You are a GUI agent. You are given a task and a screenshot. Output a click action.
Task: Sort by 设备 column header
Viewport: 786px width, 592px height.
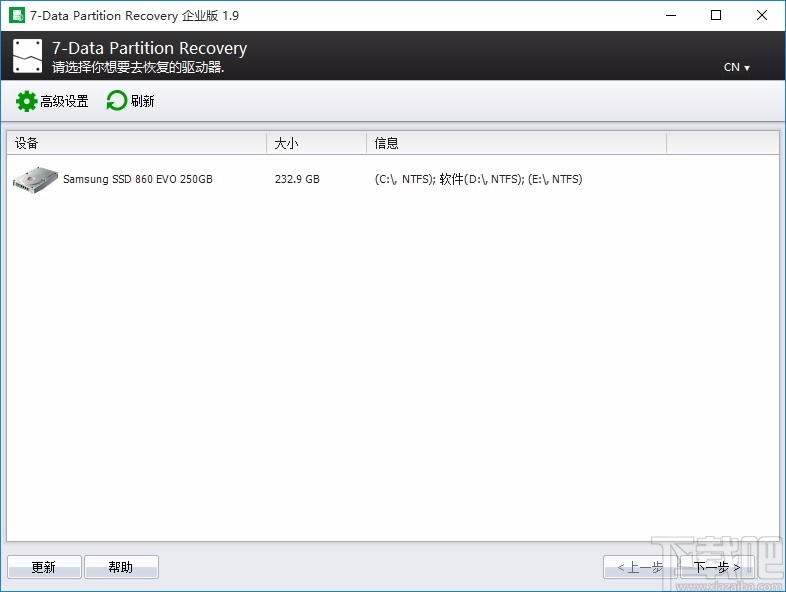tap(136, 143)
